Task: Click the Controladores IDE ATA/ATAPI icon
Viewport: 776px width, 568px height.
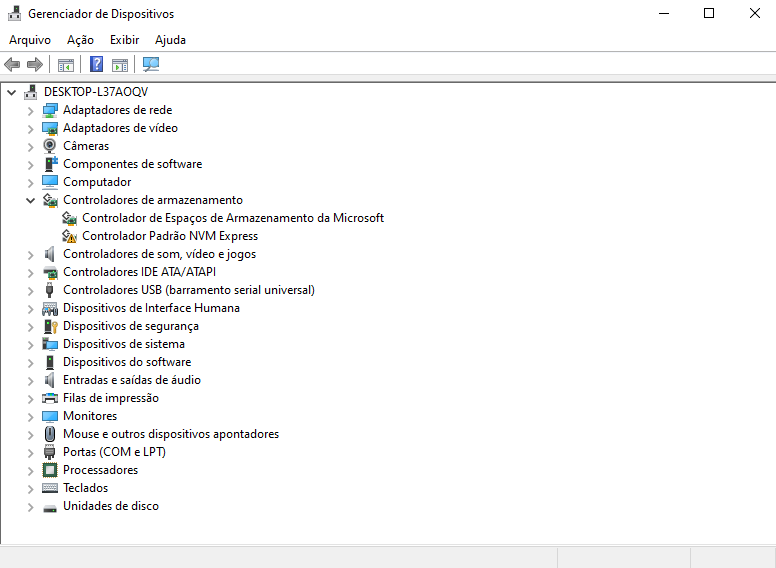Action: pos(50,272)
